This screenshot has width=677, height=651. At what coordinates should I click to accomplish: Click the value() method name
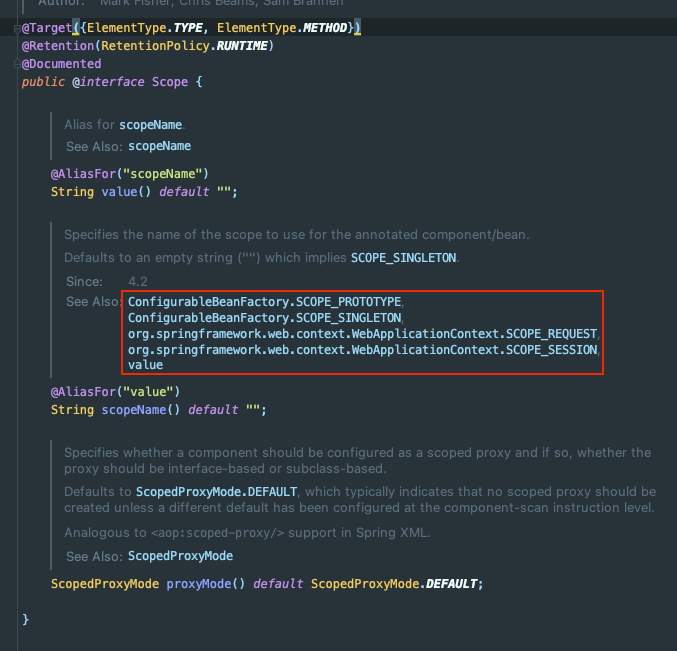120,192
